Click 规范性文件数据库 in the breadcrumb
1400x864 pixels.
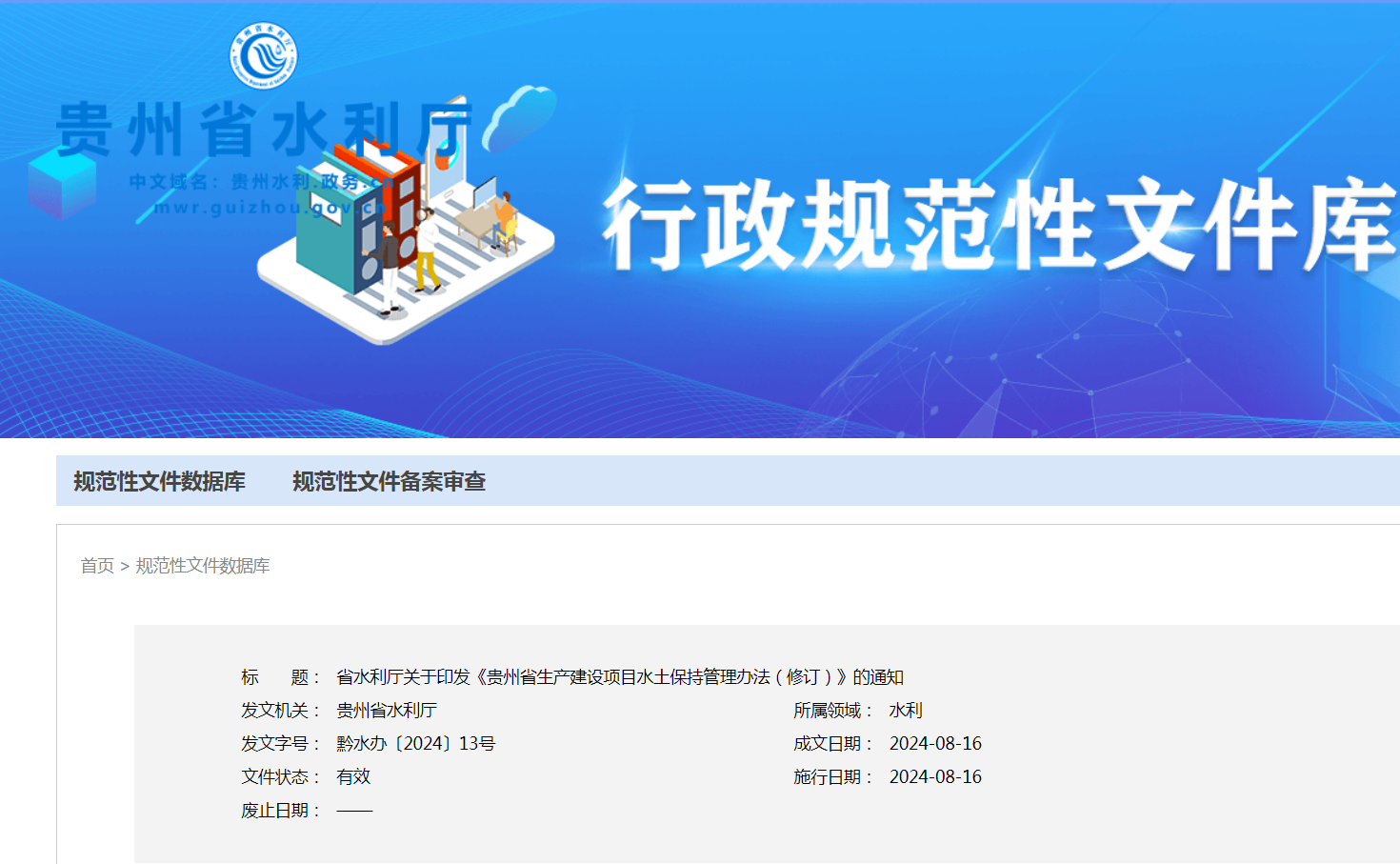click(x=203, y=566)
